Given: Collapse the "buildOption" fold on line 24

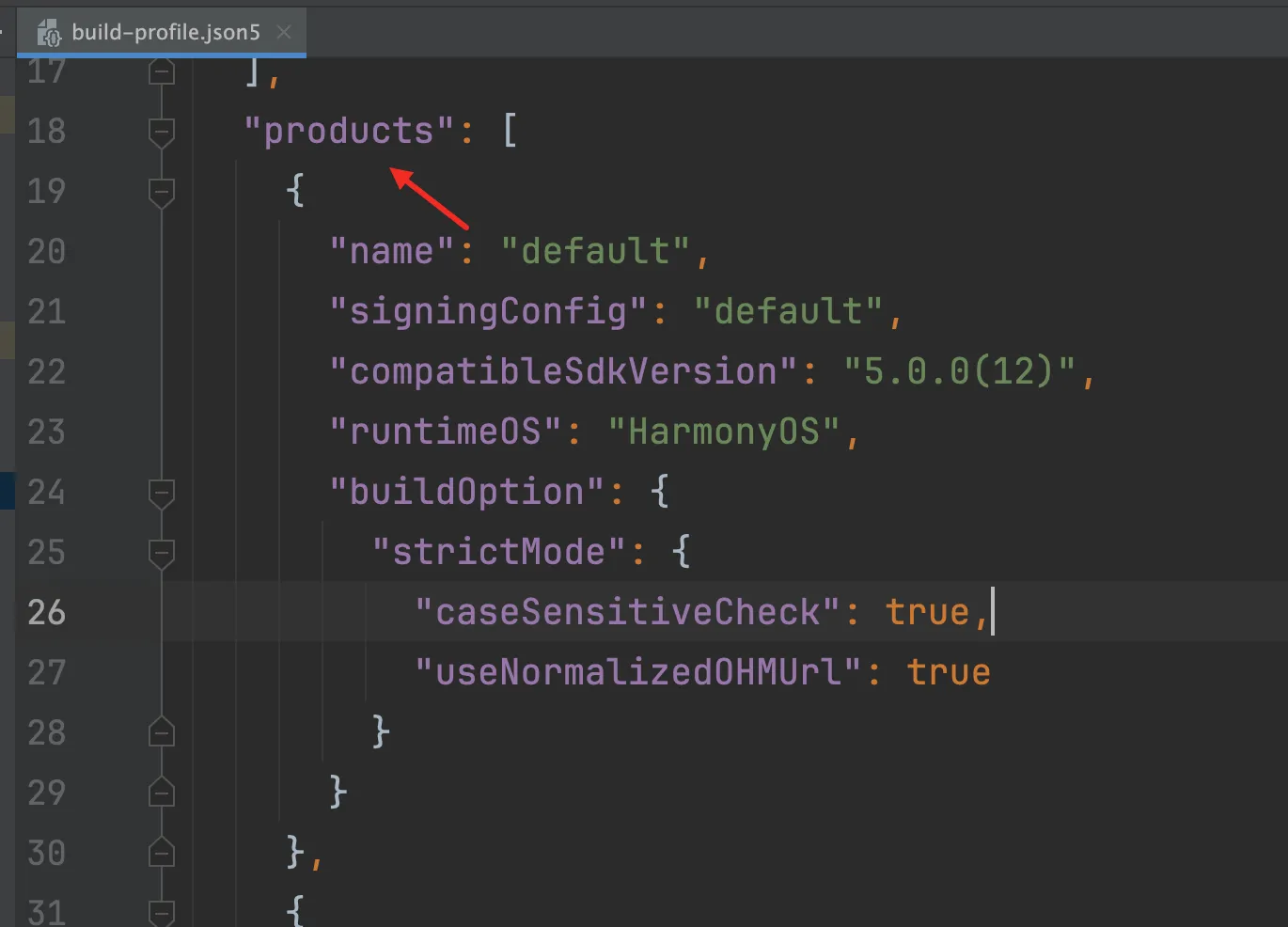Looking at the screenshot, I should pos(162,493).
